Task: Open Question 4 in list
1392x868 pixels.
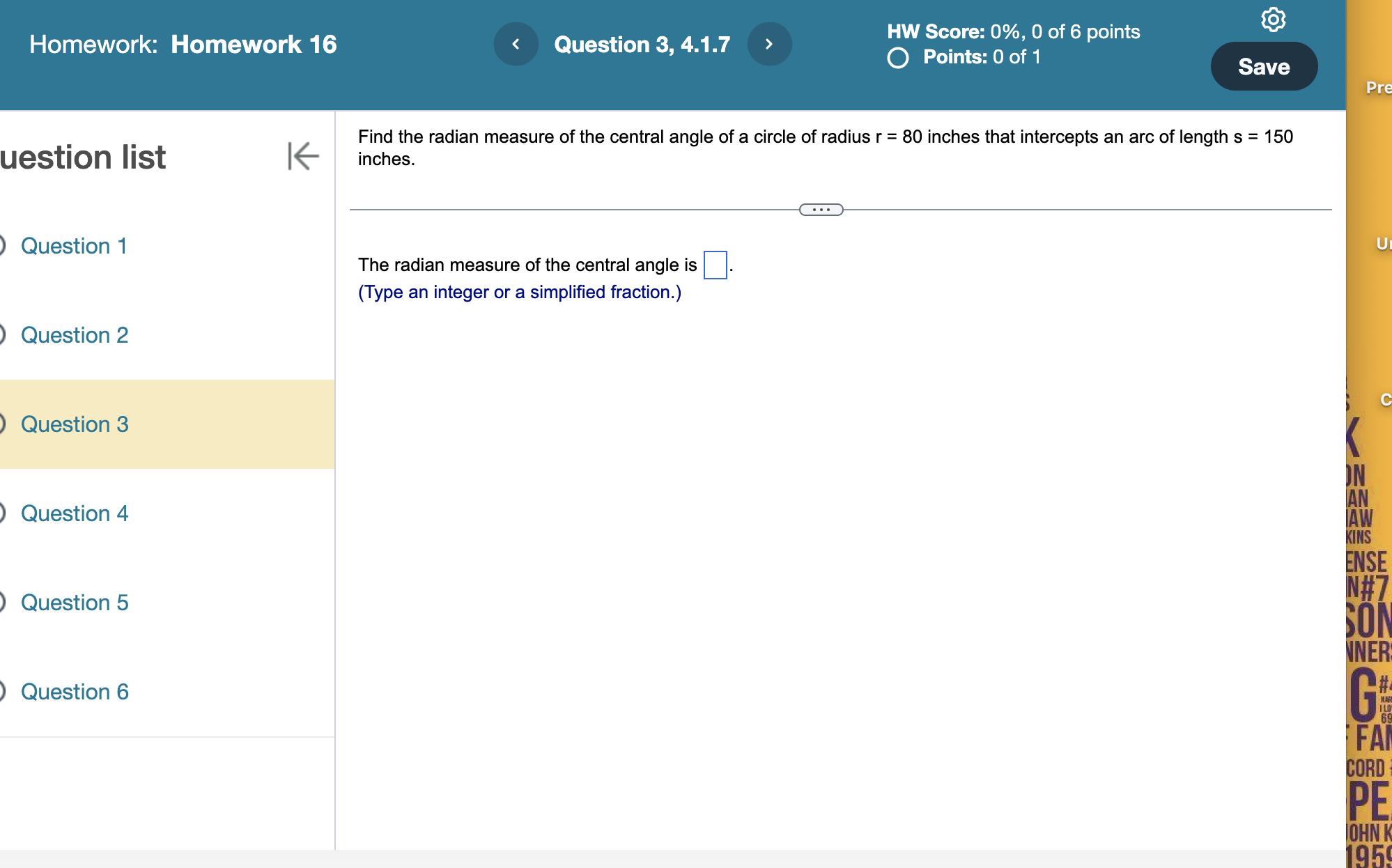Action: point(75,513)
